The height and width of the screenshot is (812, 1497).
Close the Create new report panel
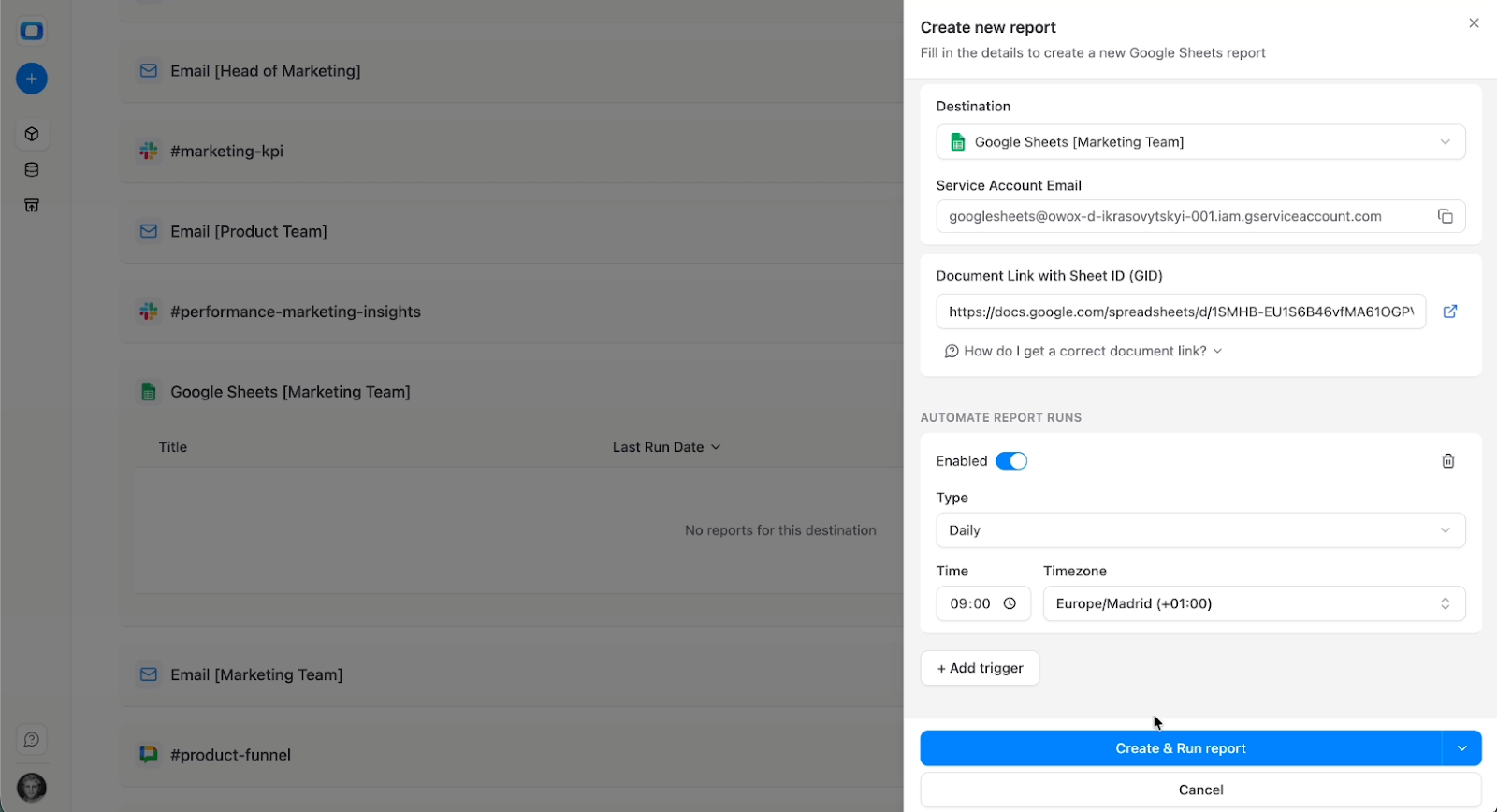pos(1474,23)
